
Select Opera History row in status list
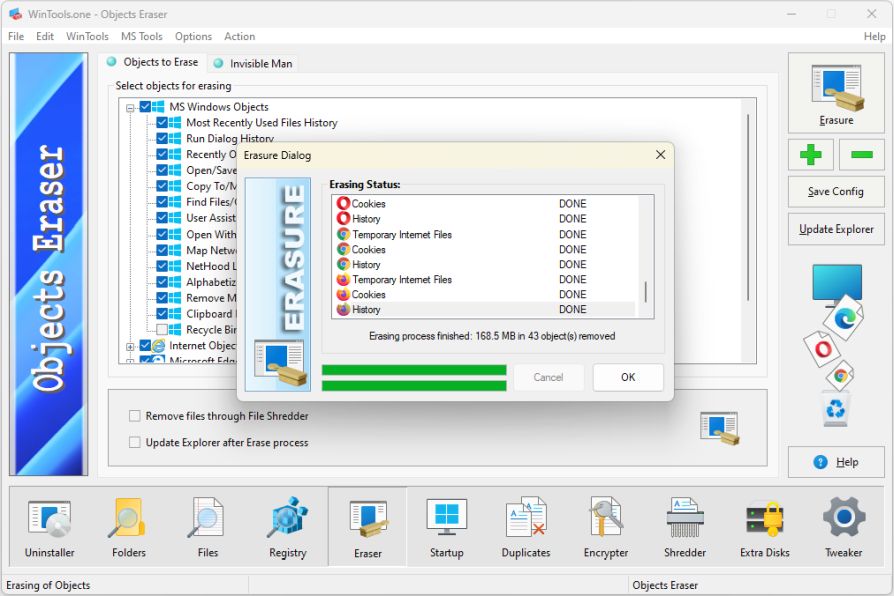[483, 218]
